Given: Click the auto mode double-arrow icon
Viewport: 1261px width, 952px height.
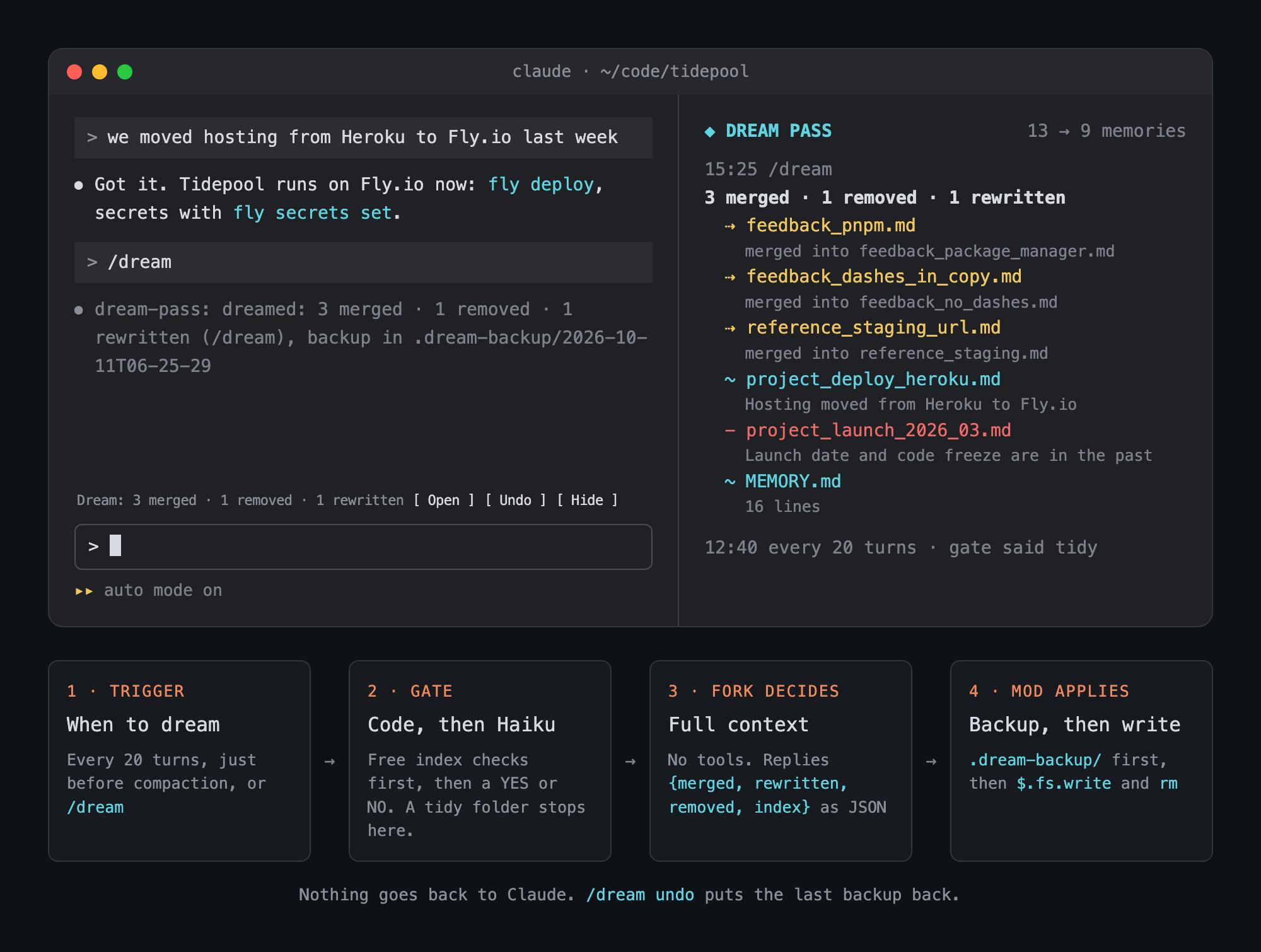Looking at the screenshot, I should point(84,591).
